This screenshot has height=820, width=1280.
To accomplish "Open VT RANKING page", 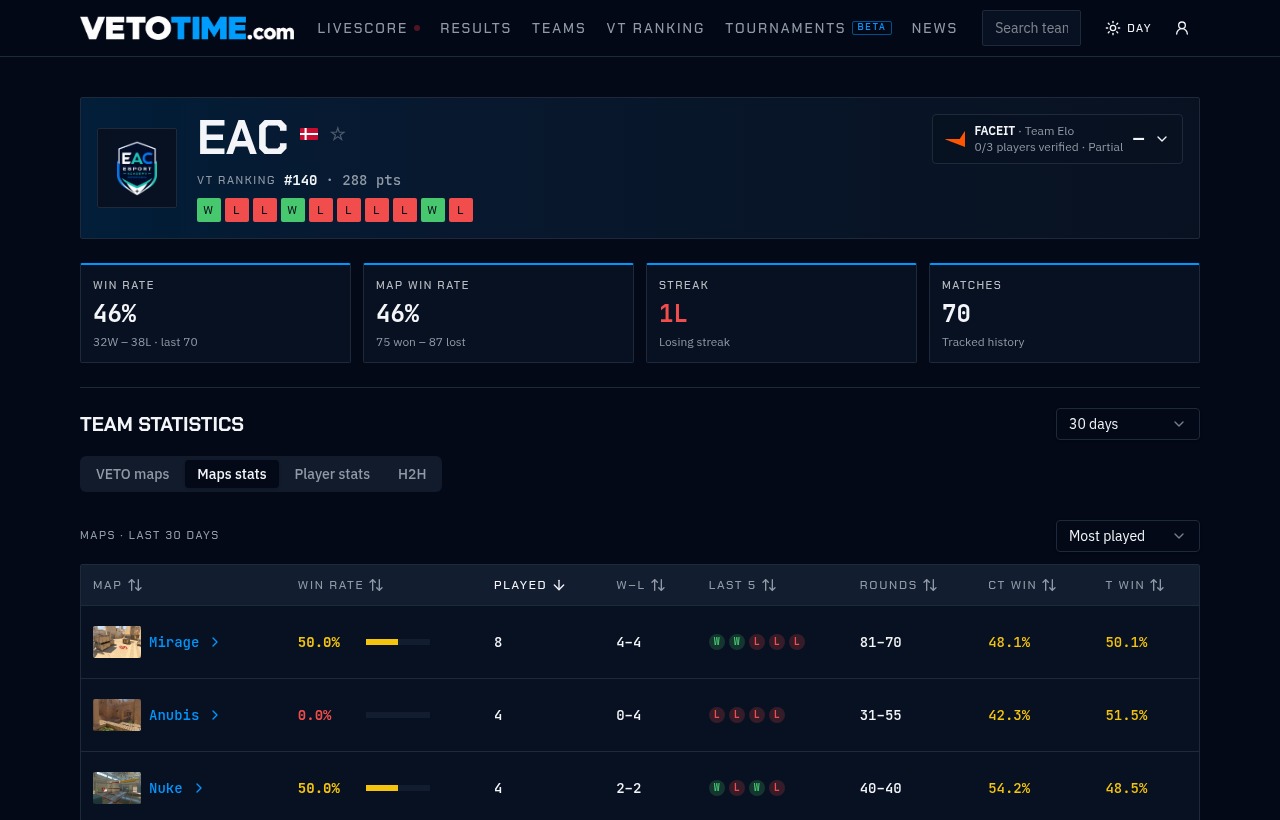I will (x=655, y=28).
